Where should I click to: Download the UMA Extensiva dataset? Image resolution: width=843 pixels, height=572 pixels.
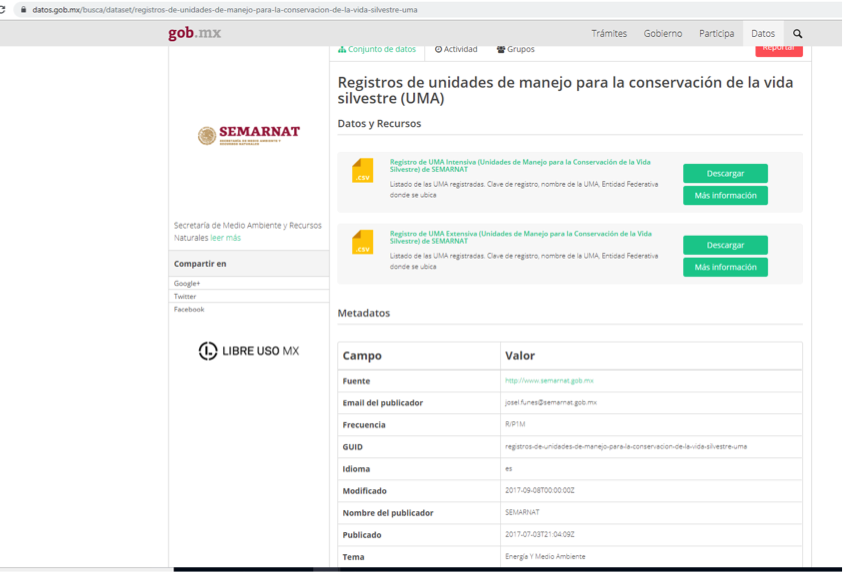[x=725, y=245]
